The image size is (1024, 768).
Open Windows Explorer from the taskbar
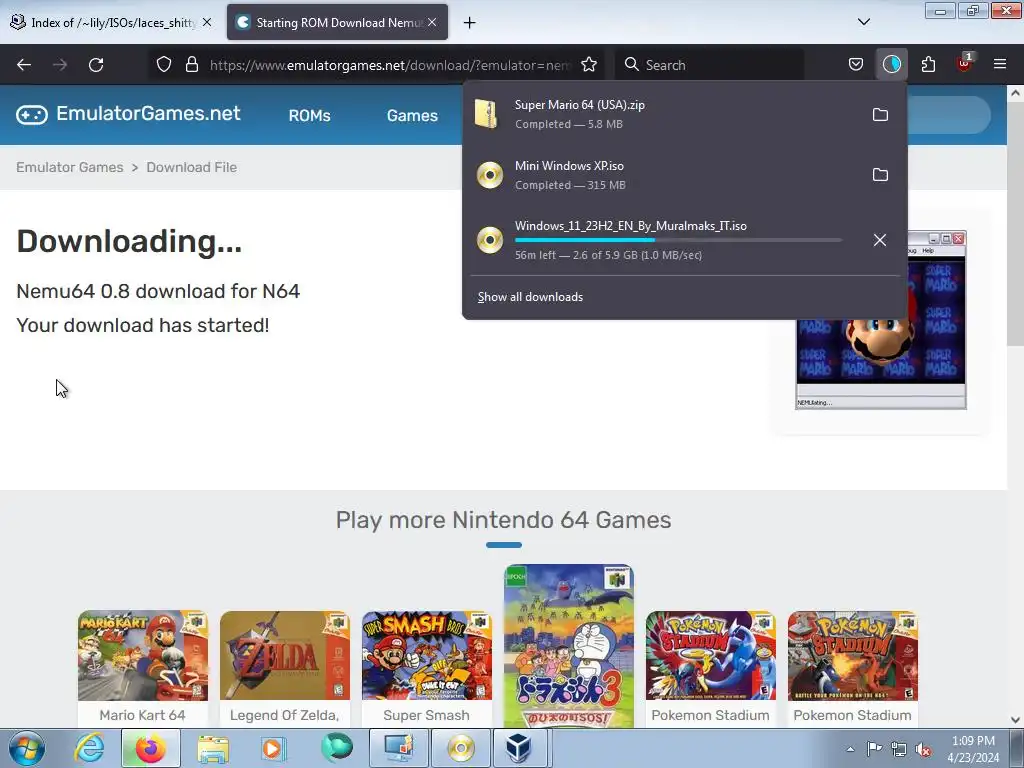click(213, 748)
